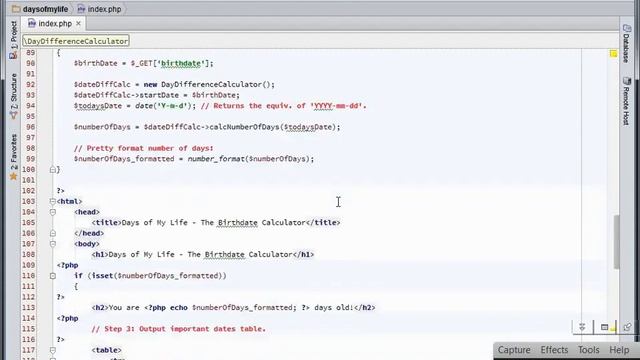Click the $numberOfDays_formatted variable on line 99
The height and width of the screenshot is (360, 640).
[124, 159]
